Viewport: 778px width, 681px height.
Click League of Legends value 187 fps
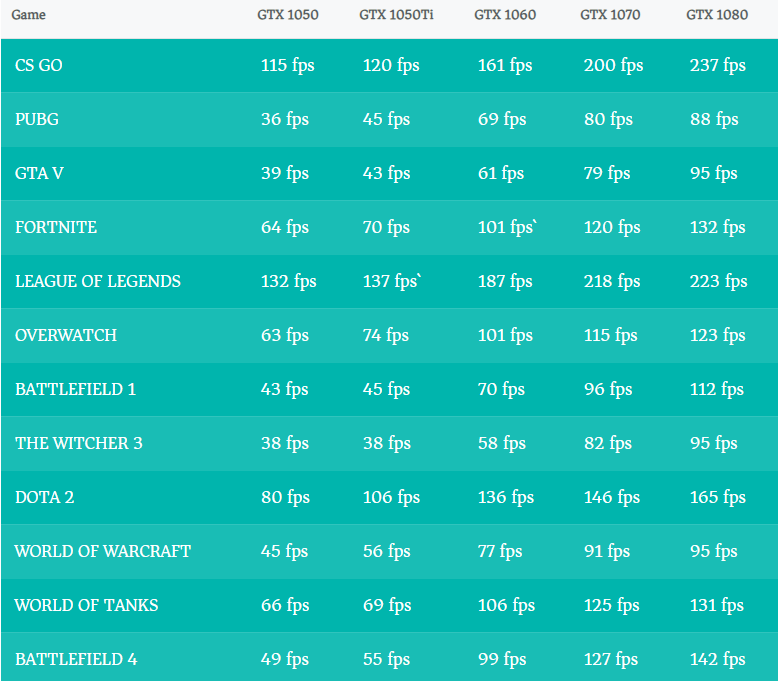(x=505, y=282)
